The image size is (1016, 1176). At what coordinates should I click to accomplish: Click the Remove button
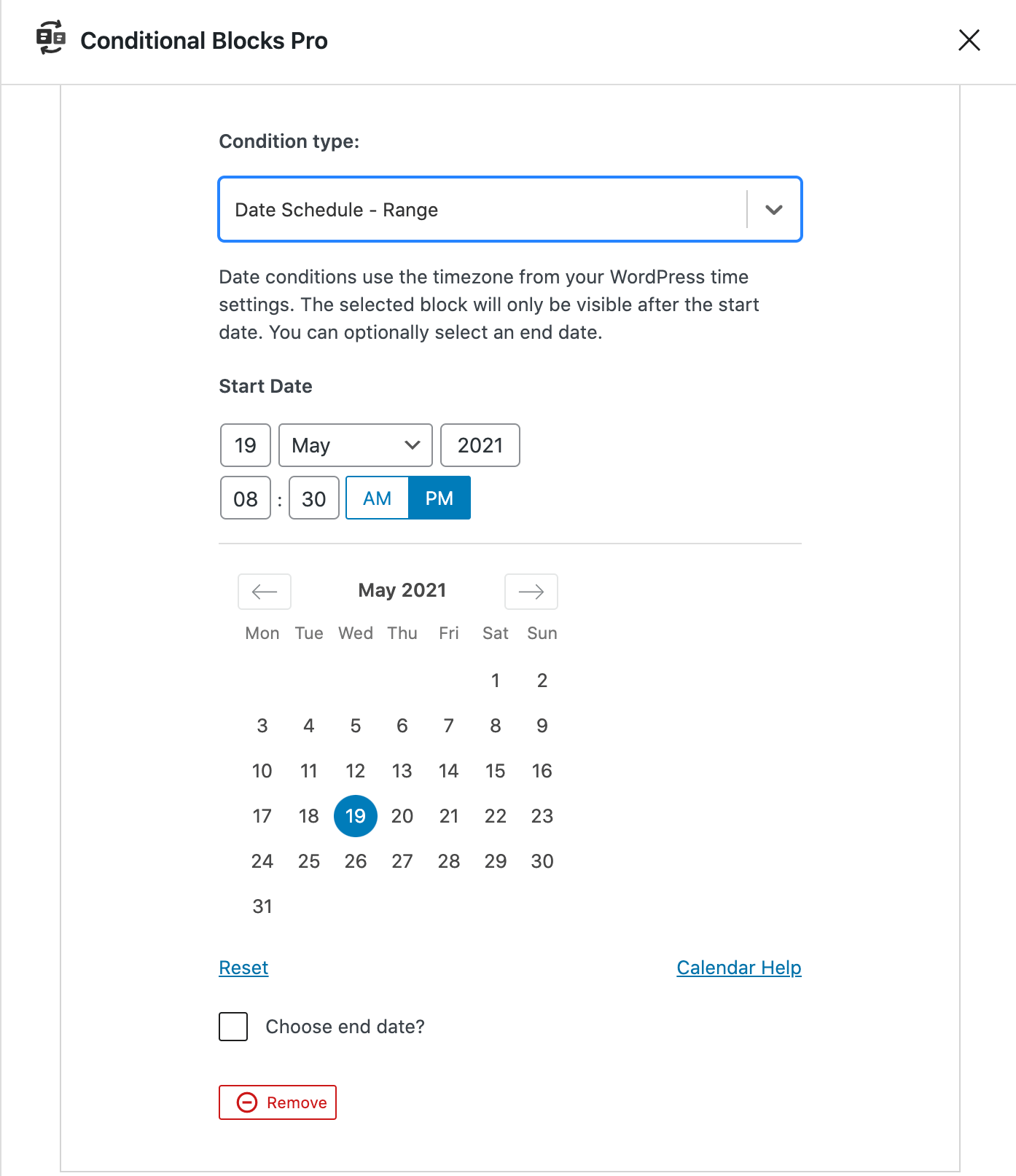click(x=277, y=1102)
